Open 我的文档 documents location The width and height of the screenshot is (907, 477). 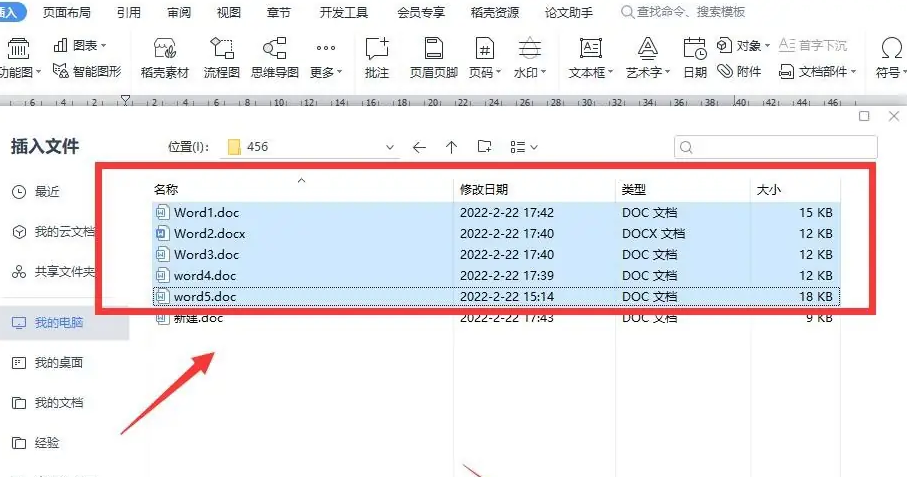tap(47, 402)
